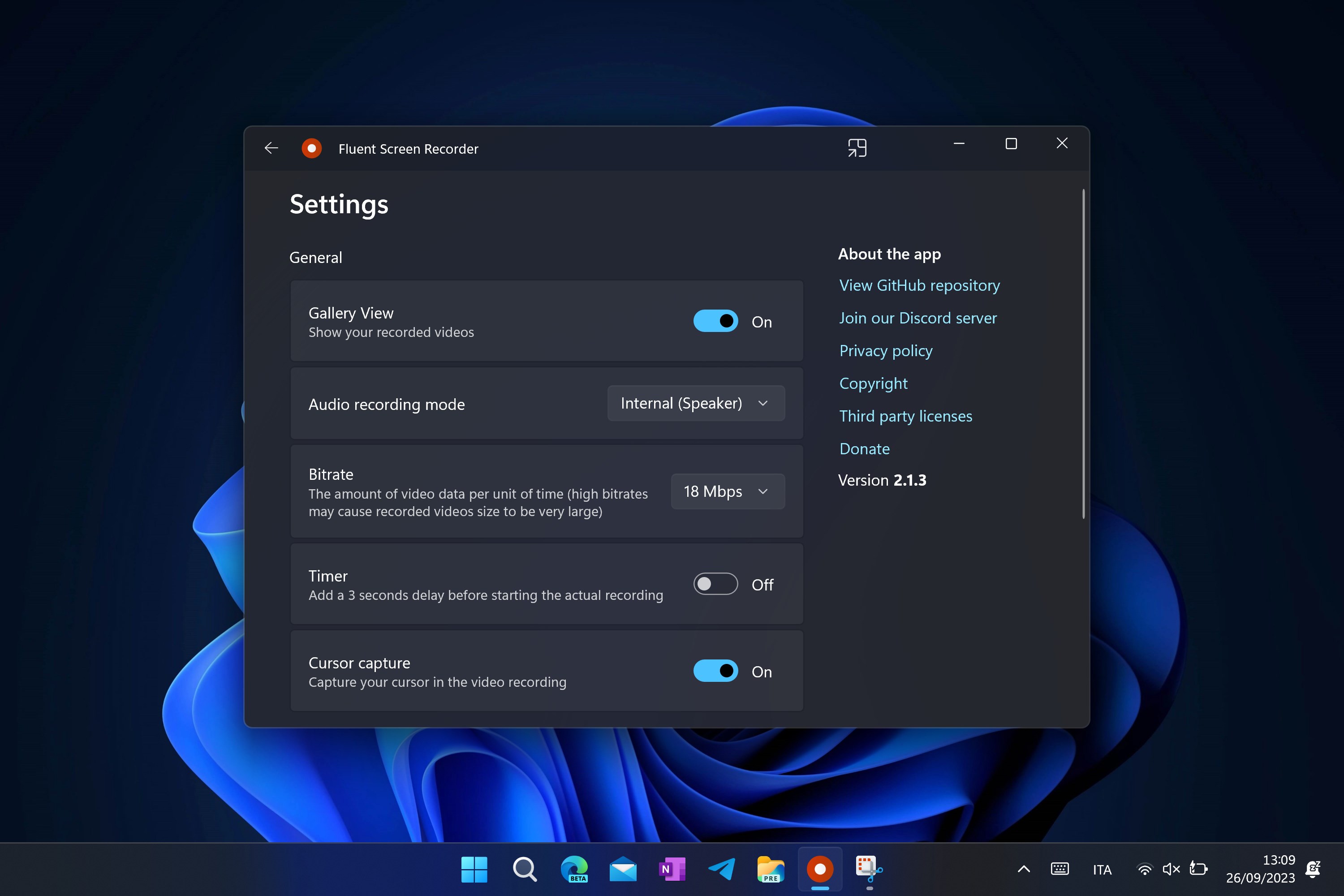1344x896 pixels.
Task: Click the settings page vertical scrollbar
Action: [1083, 354]
